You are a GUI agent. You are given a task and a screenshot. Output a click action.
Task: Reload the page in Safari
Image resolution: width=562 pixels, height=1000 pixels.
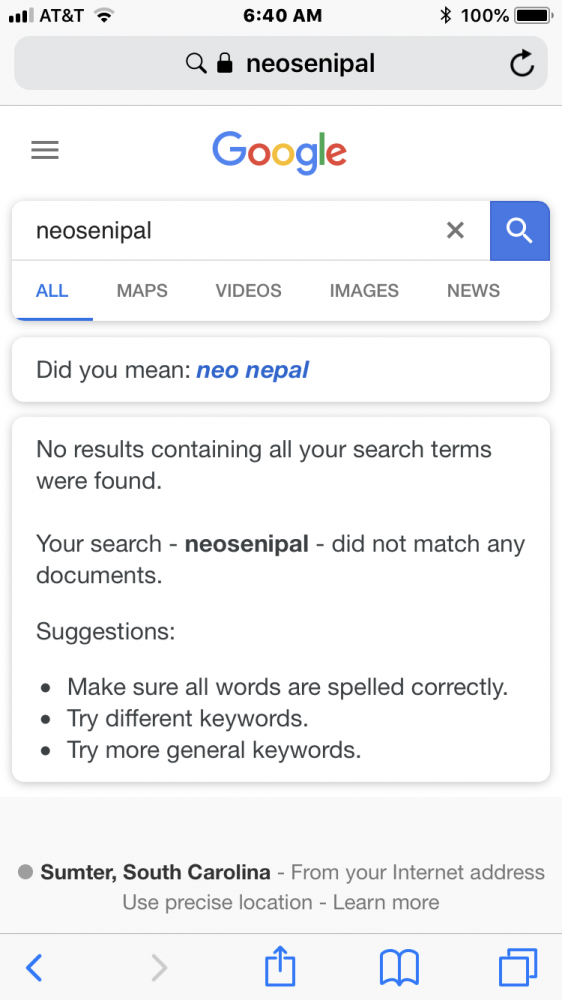point(522,64)
